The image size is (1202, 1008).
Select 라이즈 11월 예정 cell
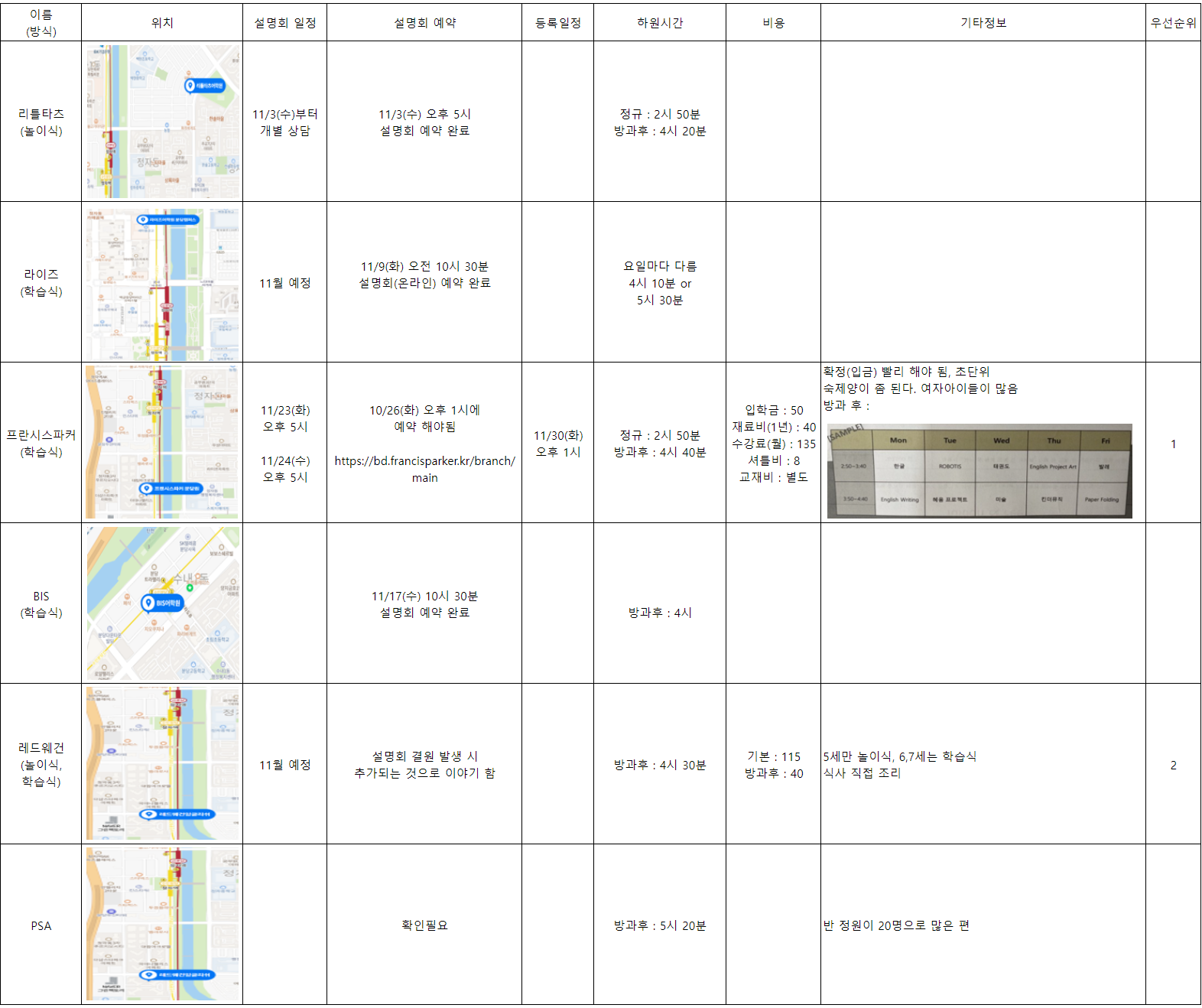(284, 282)
